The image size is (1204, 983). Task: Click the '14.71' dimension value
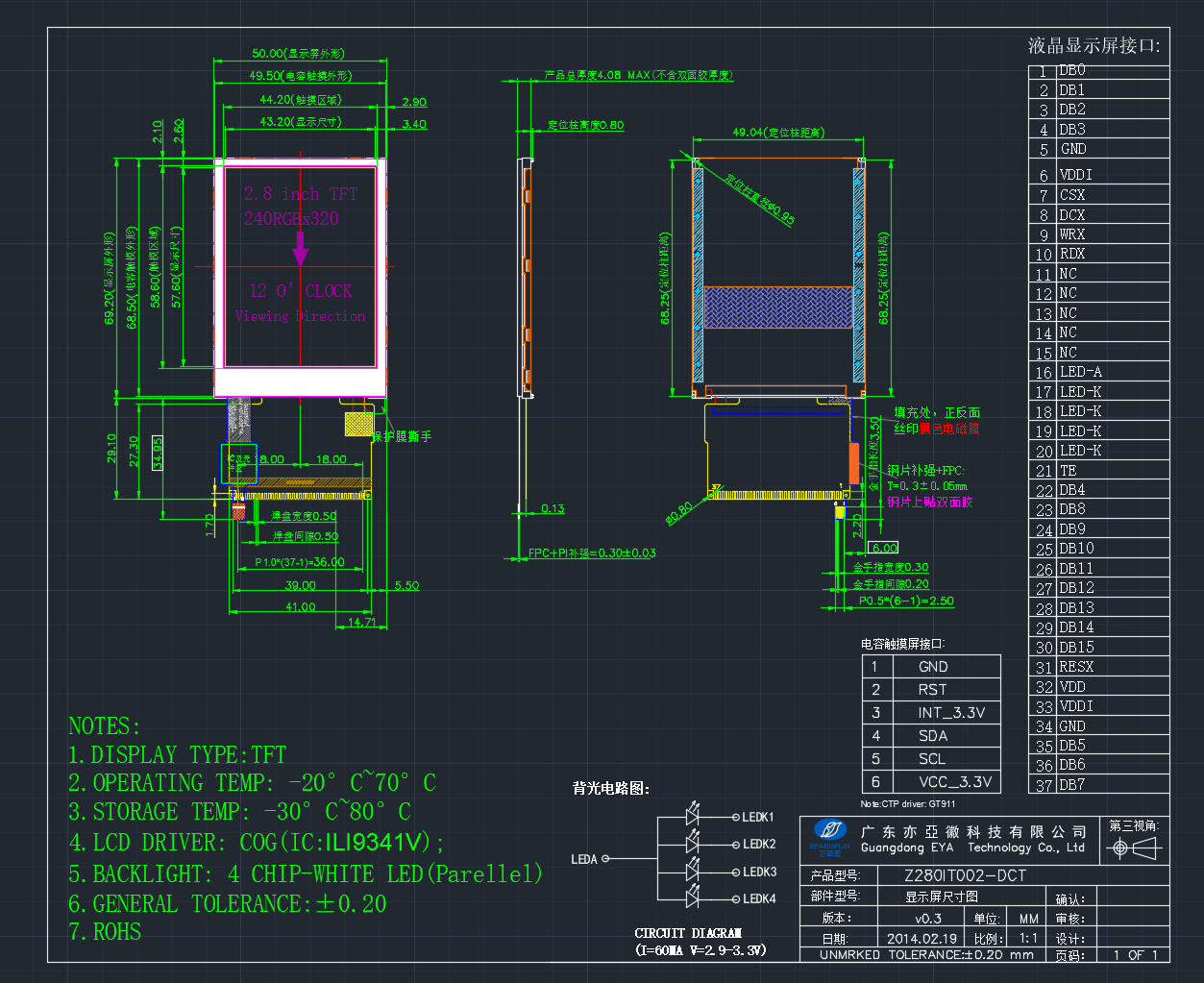click(x=361, y=623)
